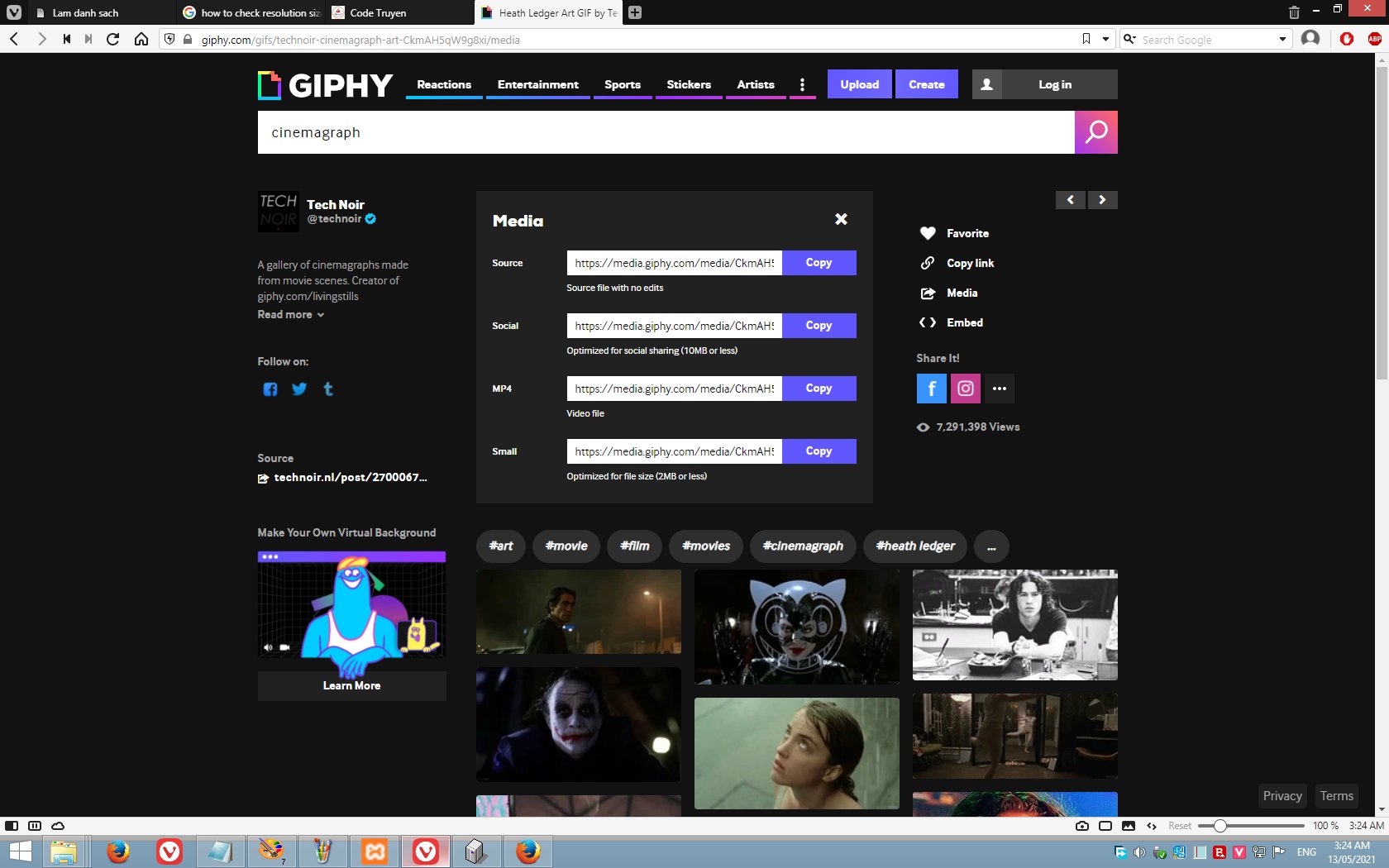This screenshot has height=868, width=1389.
Task: Click browser home button
Action: (x=141, y=39)
